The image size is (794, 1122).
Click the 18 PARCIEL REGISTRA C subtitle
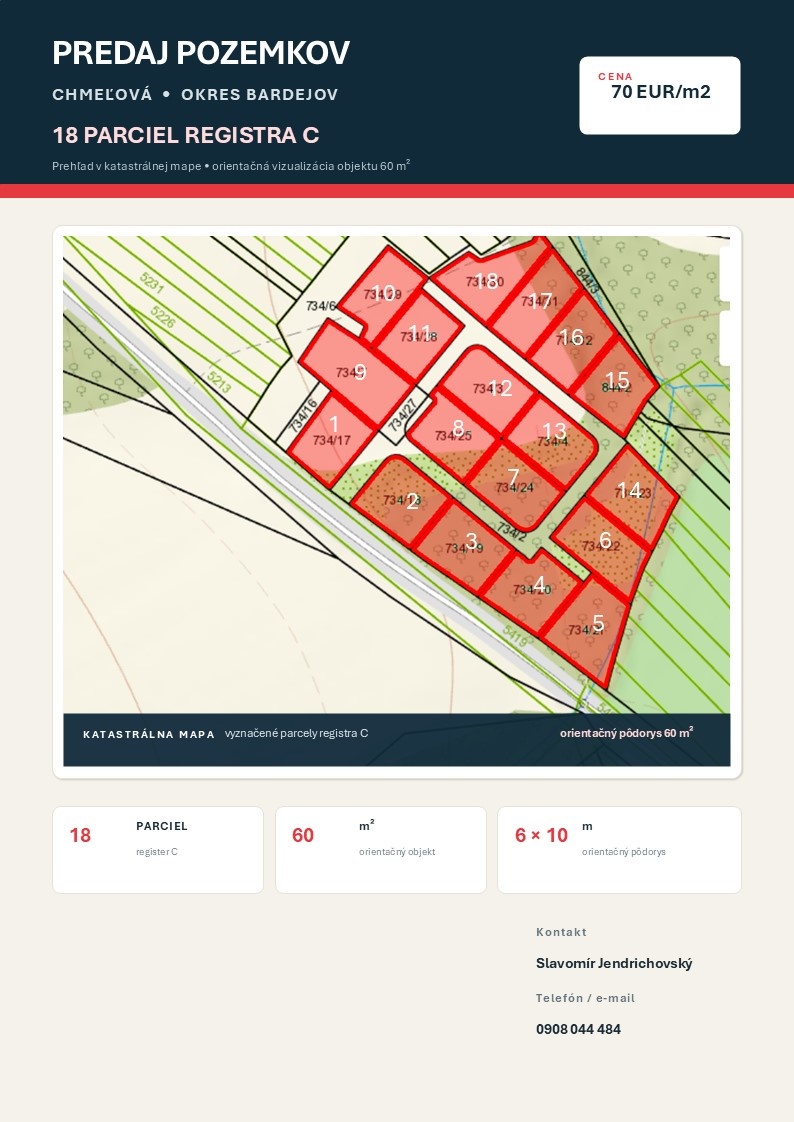[186, 135]
